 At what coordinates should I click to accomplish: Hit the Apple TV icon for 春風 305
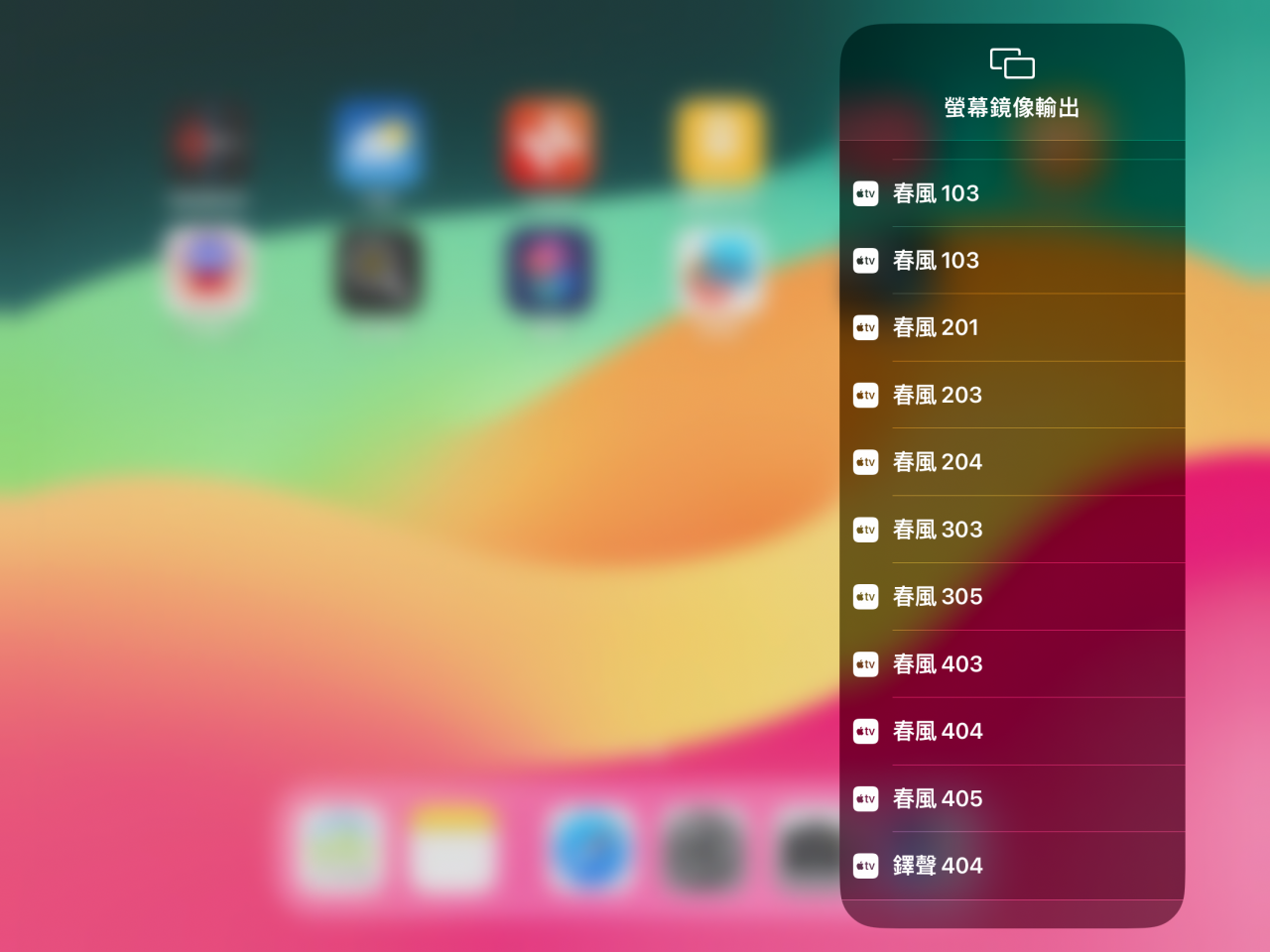(x=866, y=596)
